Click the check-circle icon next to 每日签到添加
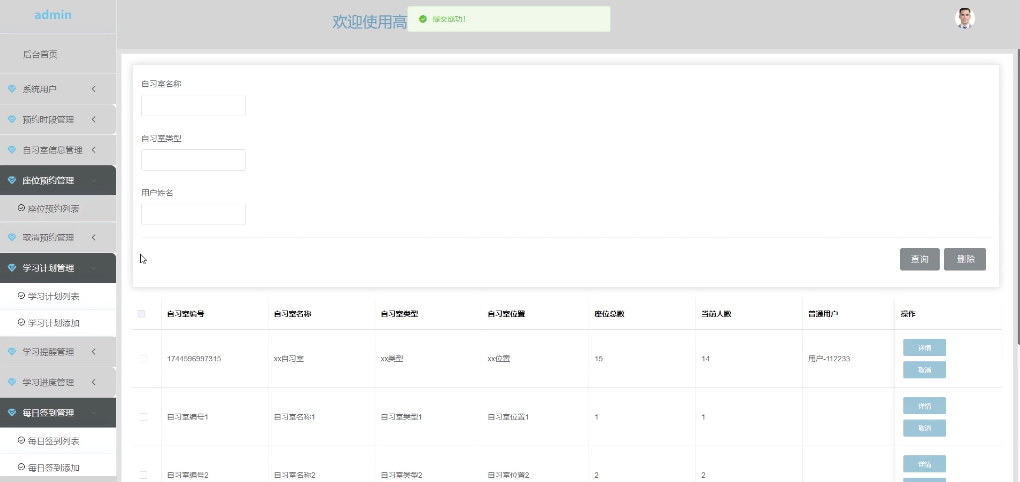1020x482 pixels. point(21,467)
